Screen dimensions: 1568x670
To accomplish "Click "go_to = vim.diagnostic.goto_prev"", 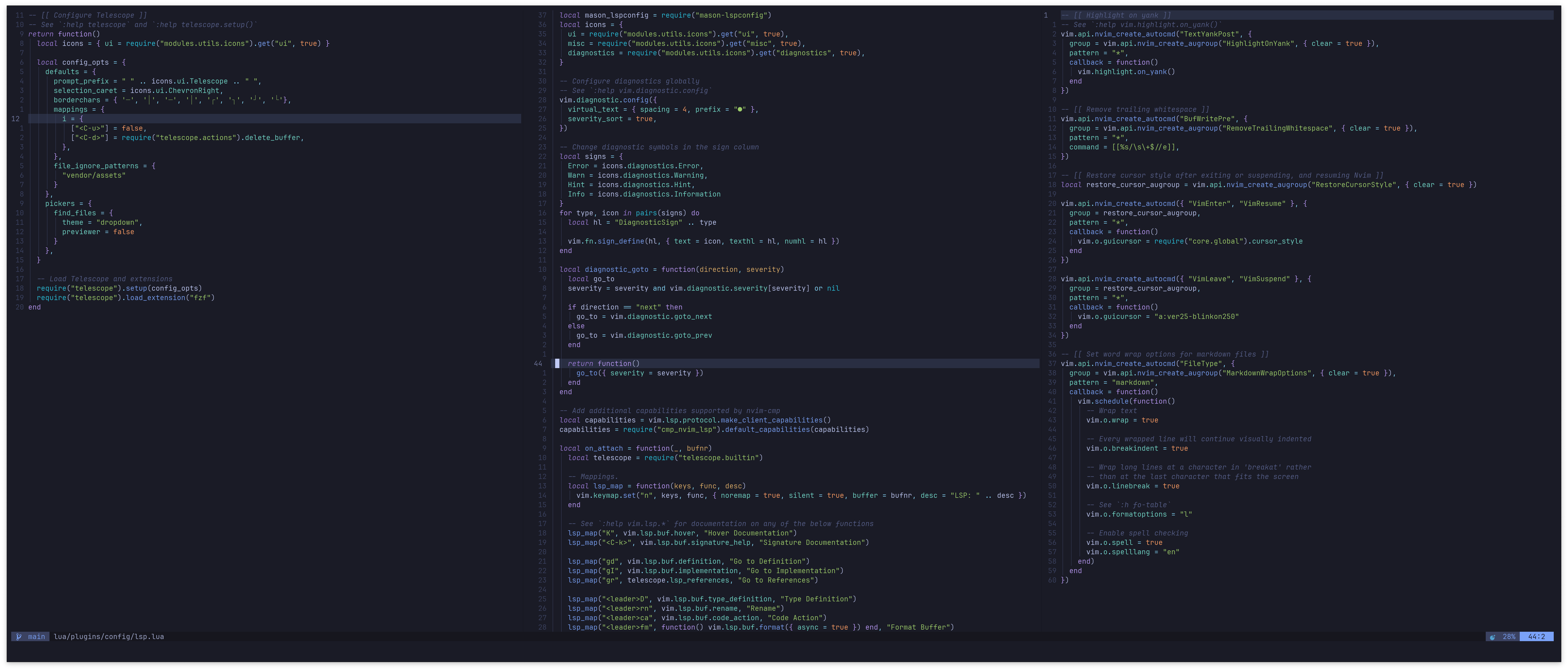I will 644,336.
